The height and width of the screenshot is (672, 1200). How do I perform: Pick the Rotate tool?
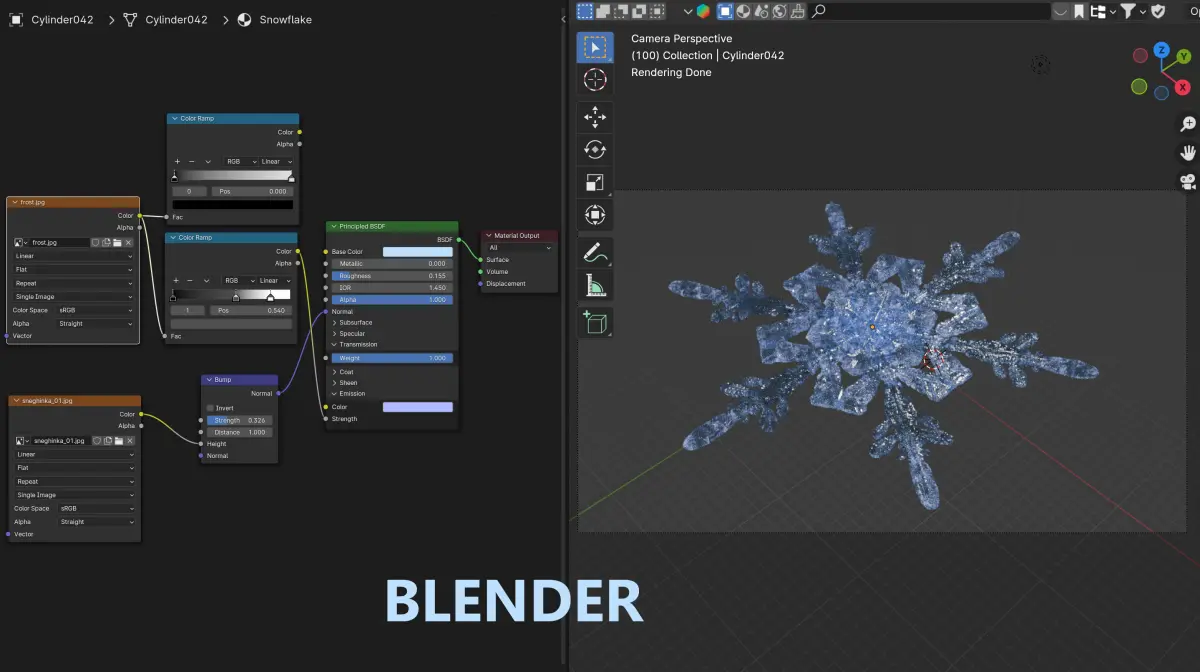595,149
